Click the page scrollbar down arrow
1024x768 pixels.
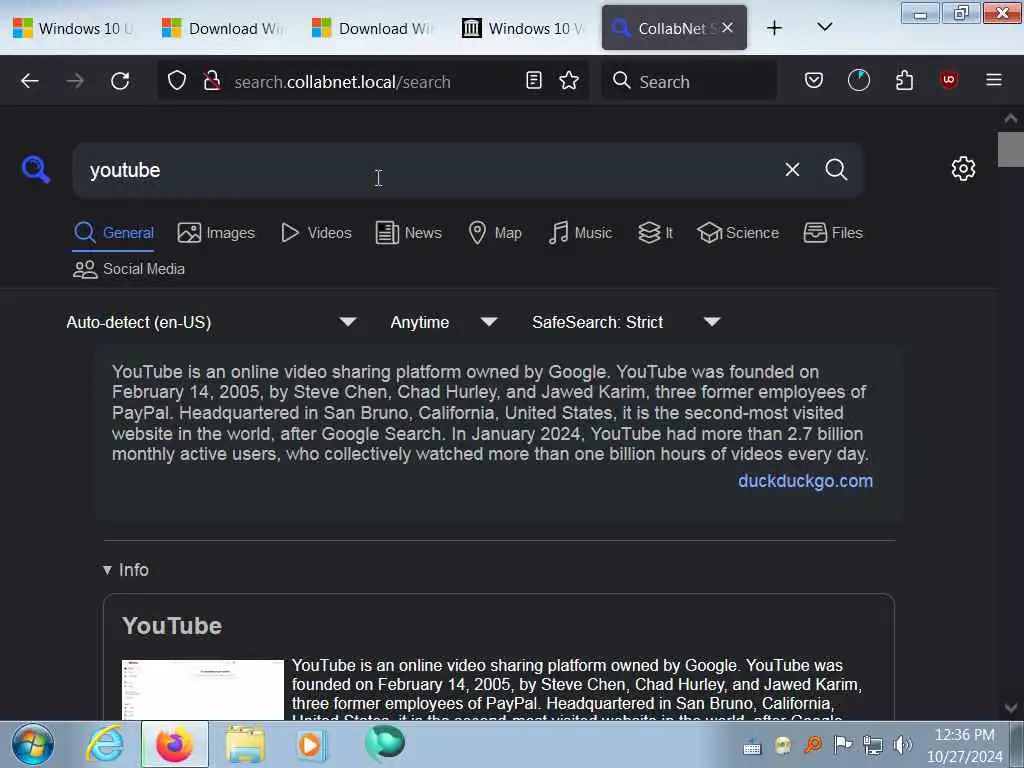point(1011,708)
